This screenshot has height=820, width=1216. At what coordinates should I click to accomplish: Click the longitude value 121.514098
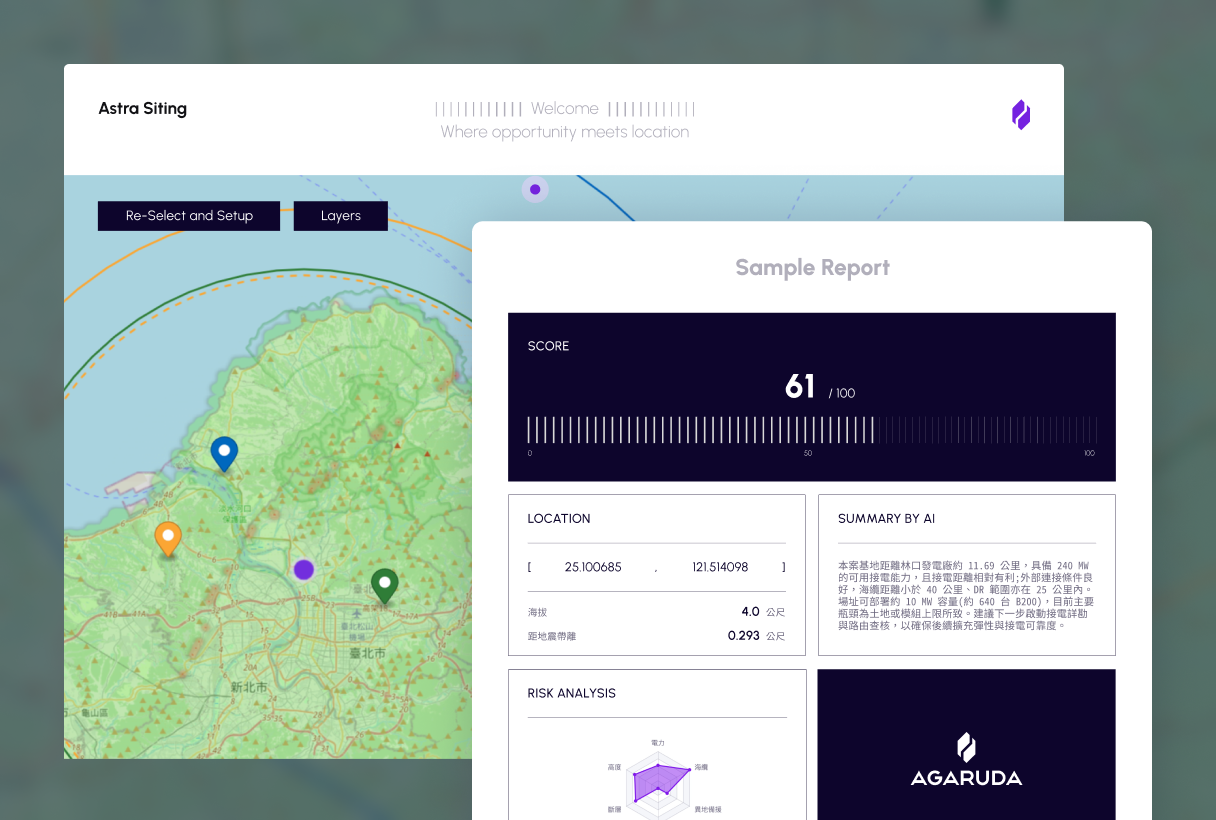(x=720, y=567)
